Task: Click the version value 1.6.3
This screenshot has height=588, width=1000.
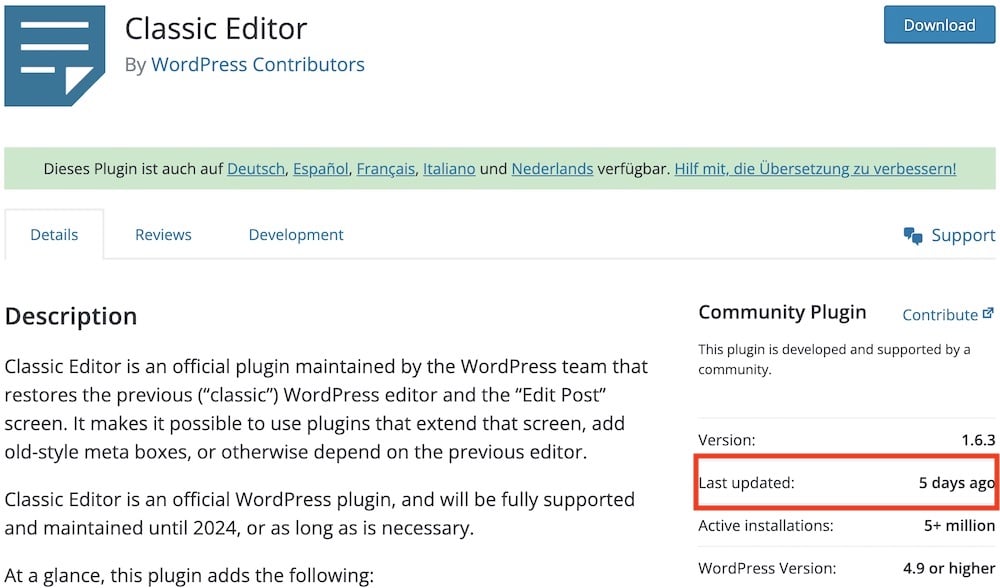Action: [978, 440]
